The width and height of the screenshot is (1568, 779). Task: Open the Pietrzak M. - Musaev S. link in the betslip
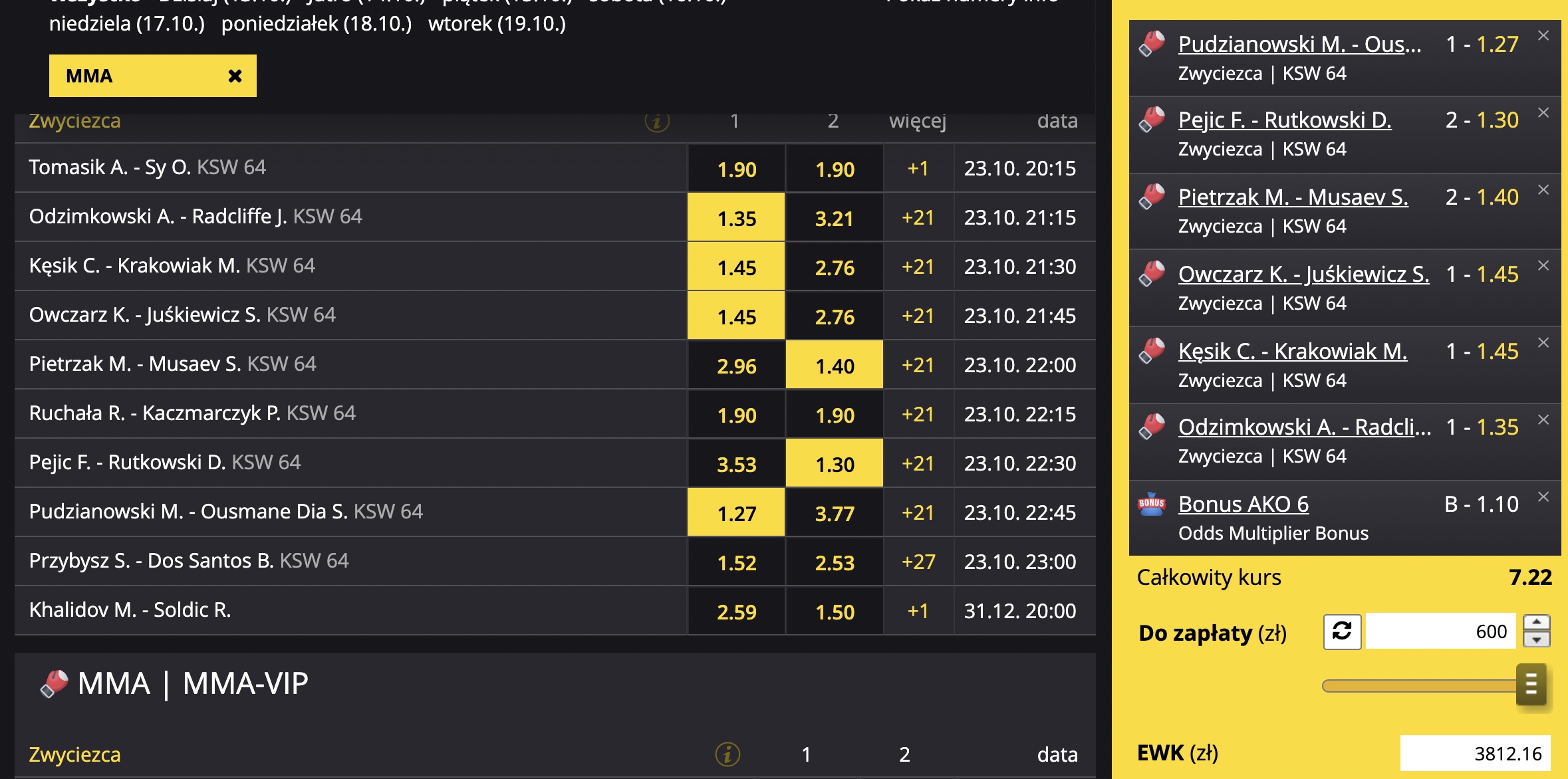click(1293, 197)
